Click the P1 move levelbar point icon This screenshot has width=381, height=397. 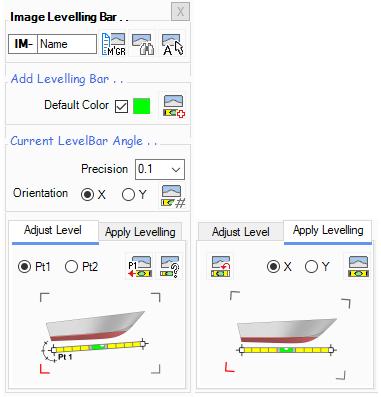(139, 266)
